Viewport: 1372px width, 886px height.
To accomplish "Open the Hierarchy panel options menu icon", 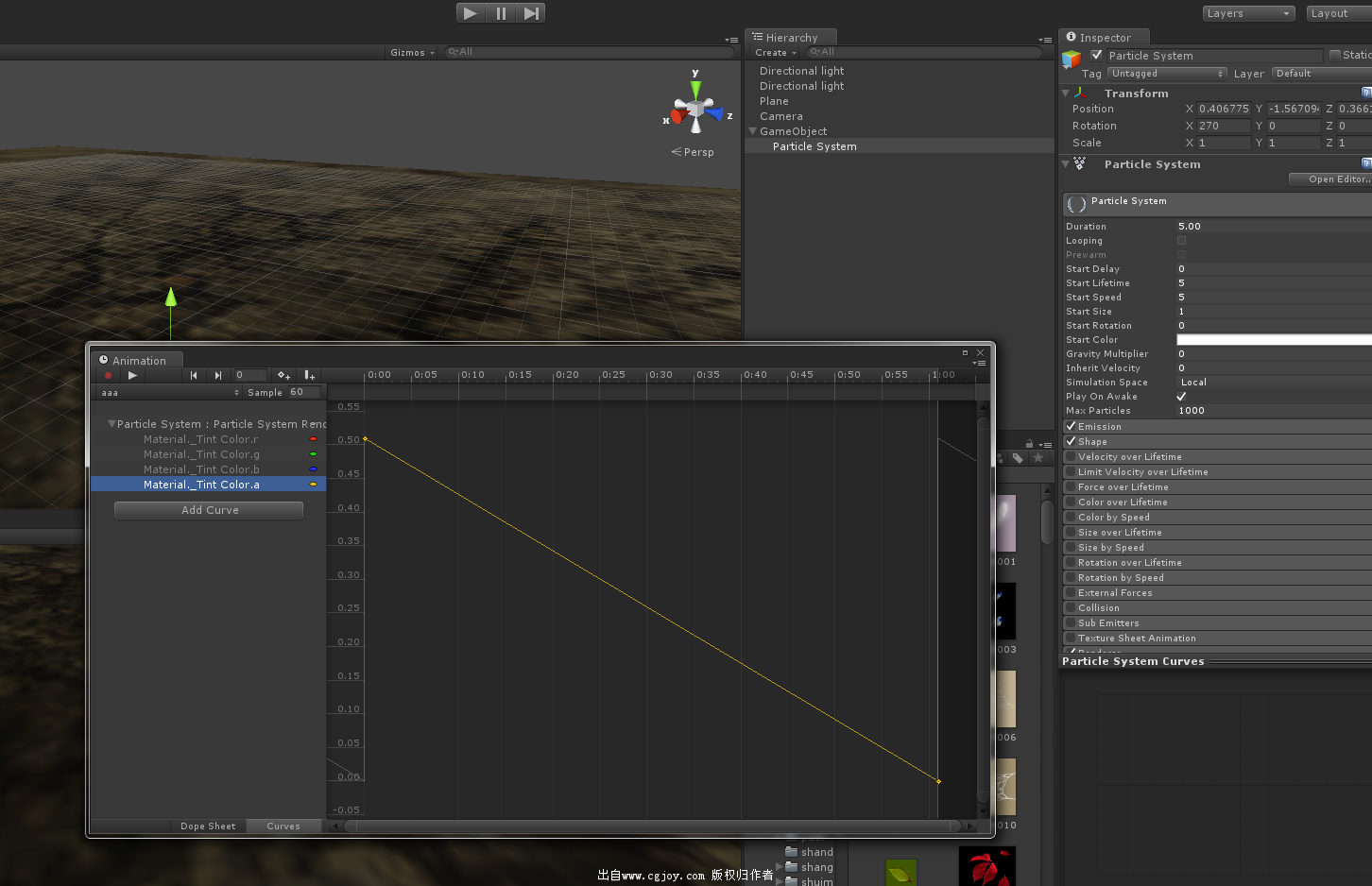I will pyautogui.click(x=1045, y=40).
